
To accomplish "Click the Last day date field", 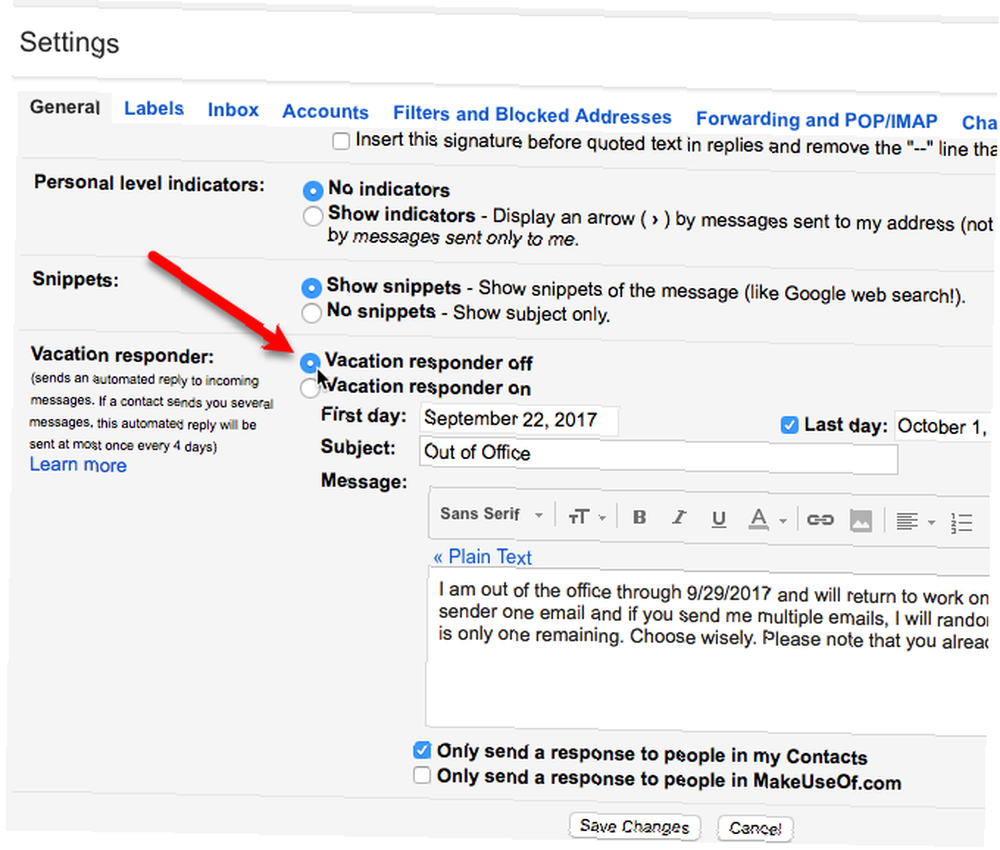I will pos(942,426).
